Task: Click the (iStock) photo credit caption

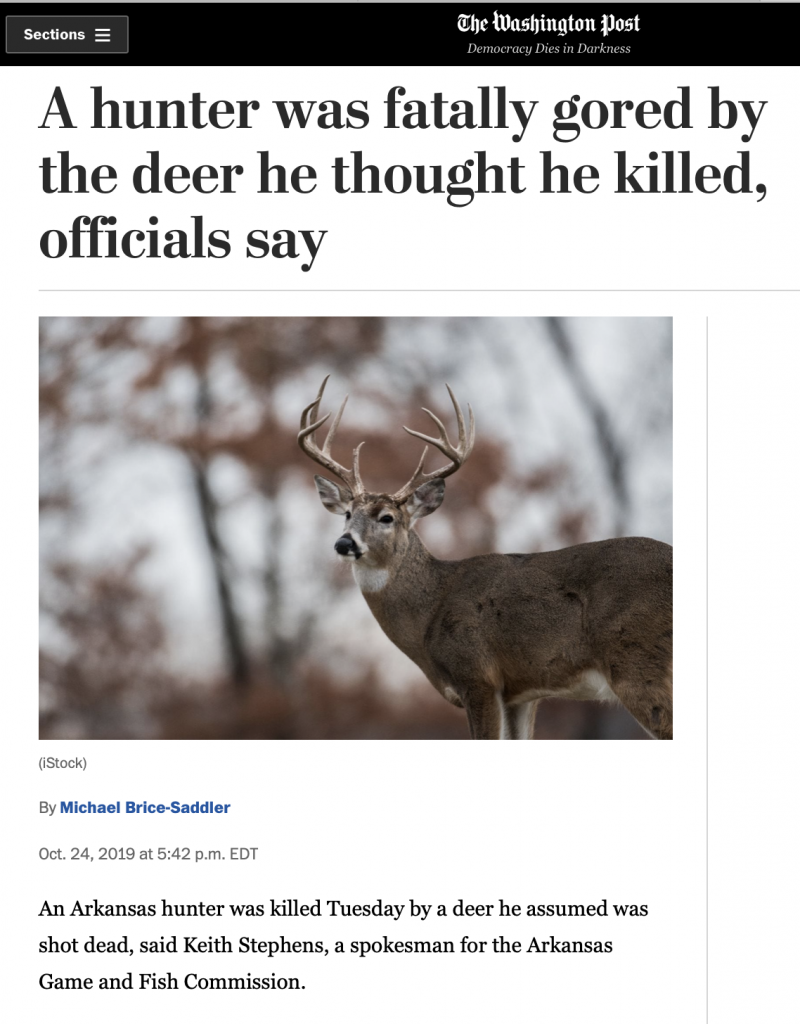Action: [x=63, y=763]
